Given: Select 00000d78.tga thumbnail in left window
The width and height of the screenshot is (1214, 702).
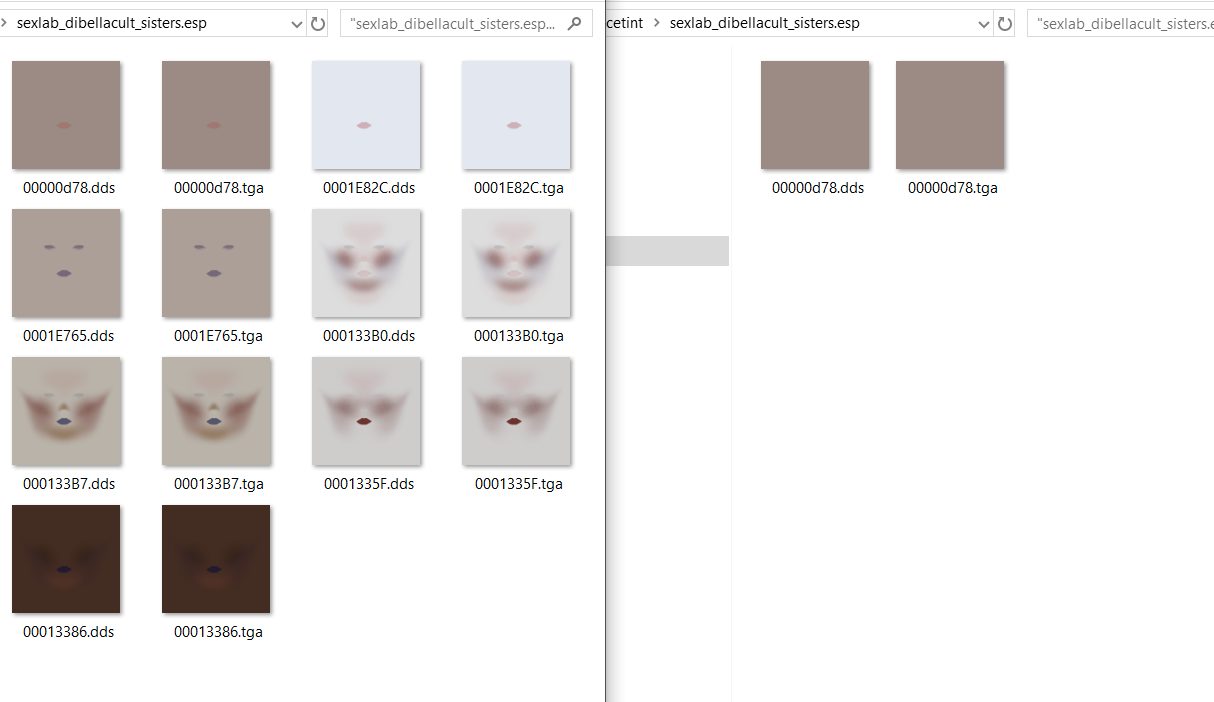Looking at the screenshot, I should [x=216, y=115].
